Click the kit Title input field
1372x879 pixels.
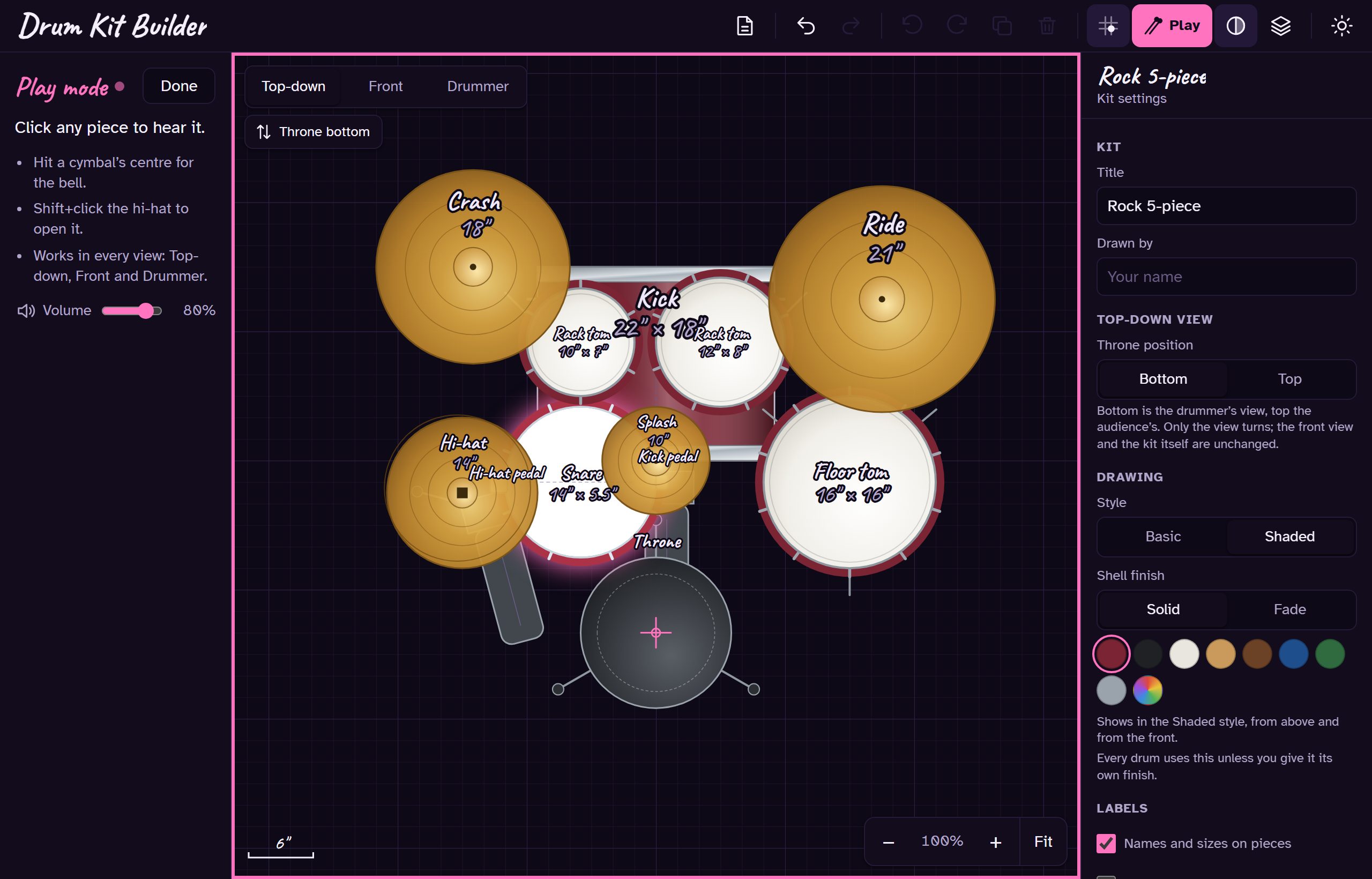[1226, 206]
